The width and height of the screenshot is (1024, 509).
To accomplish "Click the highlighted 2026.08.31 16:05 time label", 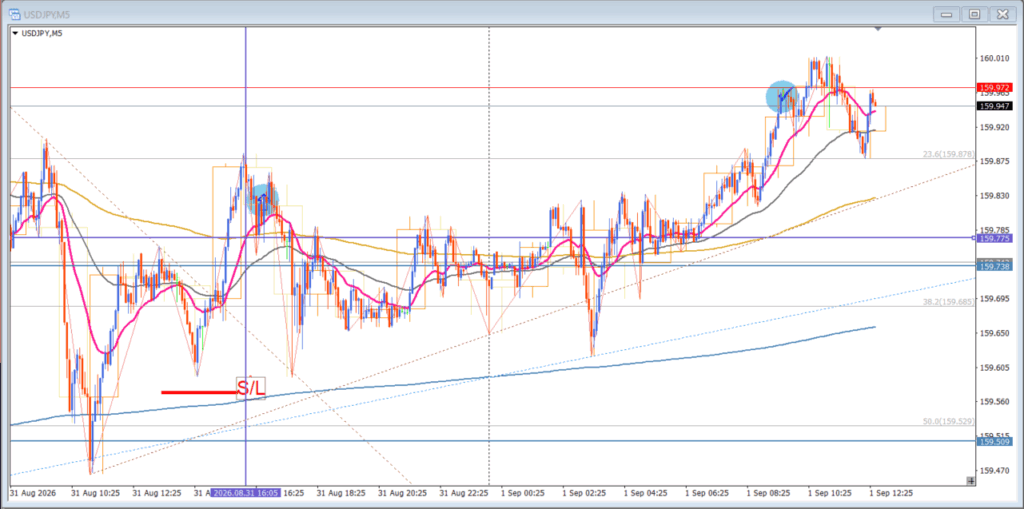I will [247, 491].
